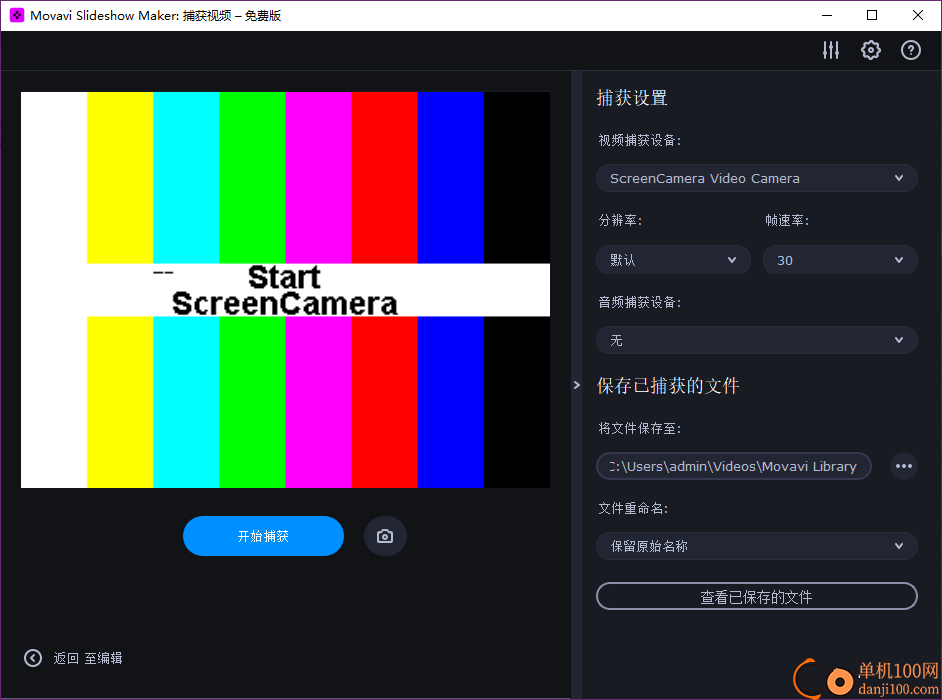Browse save folder with the three-dots button
The height and width of the screenshot is (700, 942).
[x=904, y=466]
